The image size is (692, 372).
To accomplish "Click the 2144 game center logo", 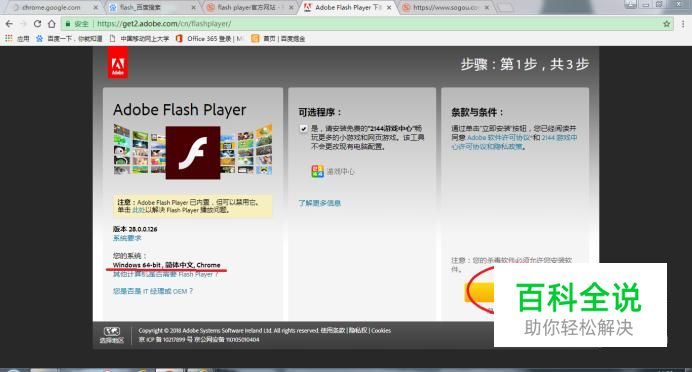I will 317,171.
